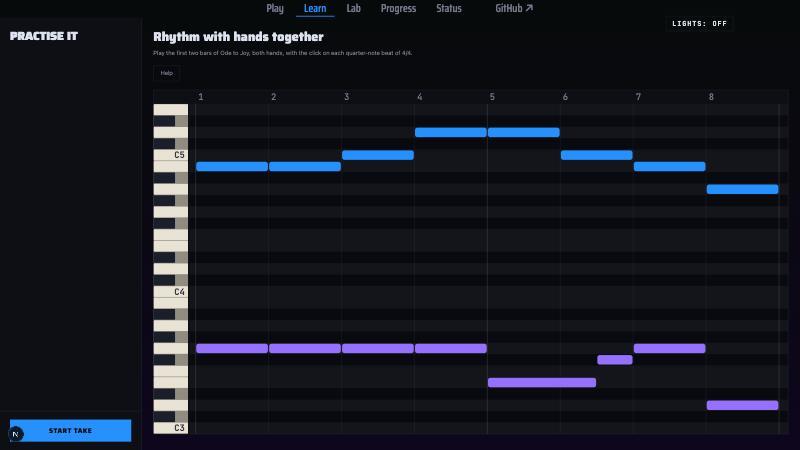The image size is (800, 450).
Task: Select the blue note on beat 2
Action: point(305,166)
